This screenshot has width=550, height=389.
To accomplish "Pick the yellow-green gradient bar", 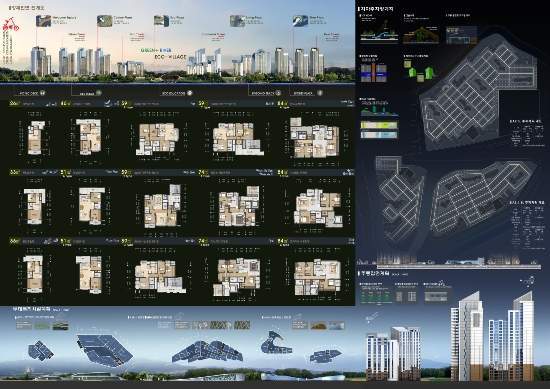I will point(379,125).
